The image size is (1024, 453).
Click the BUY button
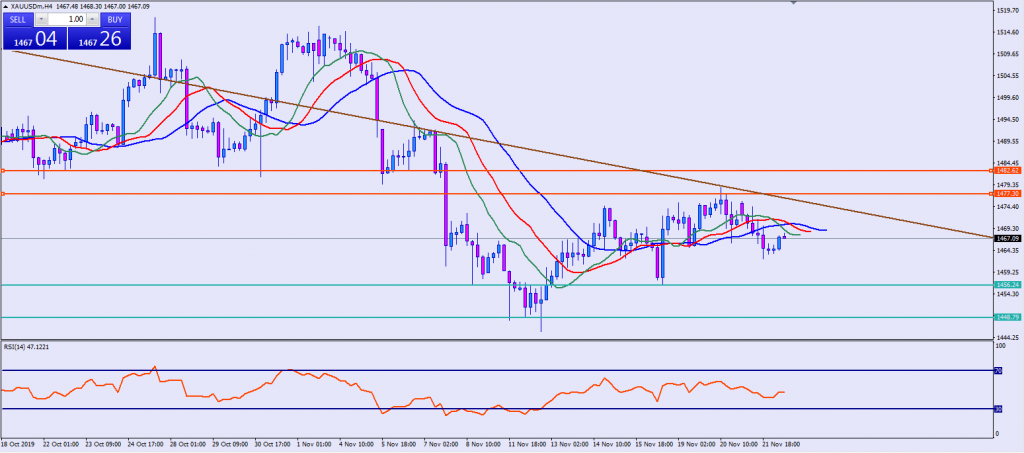click(116, 19)
